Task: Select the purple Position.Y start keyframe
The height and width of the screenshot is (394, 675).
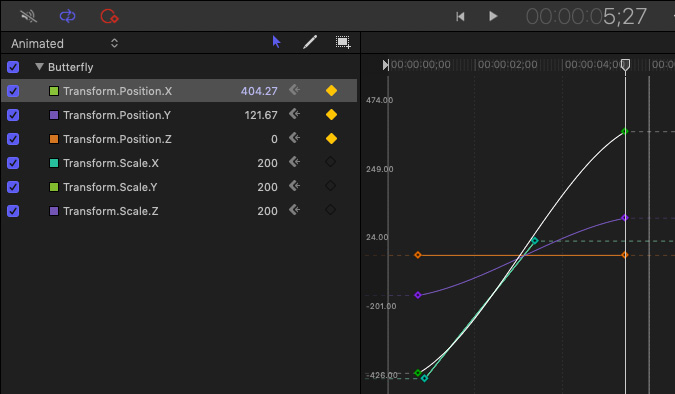Action: pyautogui.click(x=418, y=295)
